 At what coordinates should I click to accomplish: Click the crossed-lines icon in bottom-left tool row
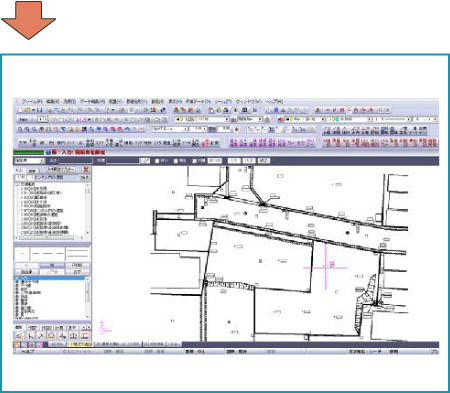pos(41,336)
